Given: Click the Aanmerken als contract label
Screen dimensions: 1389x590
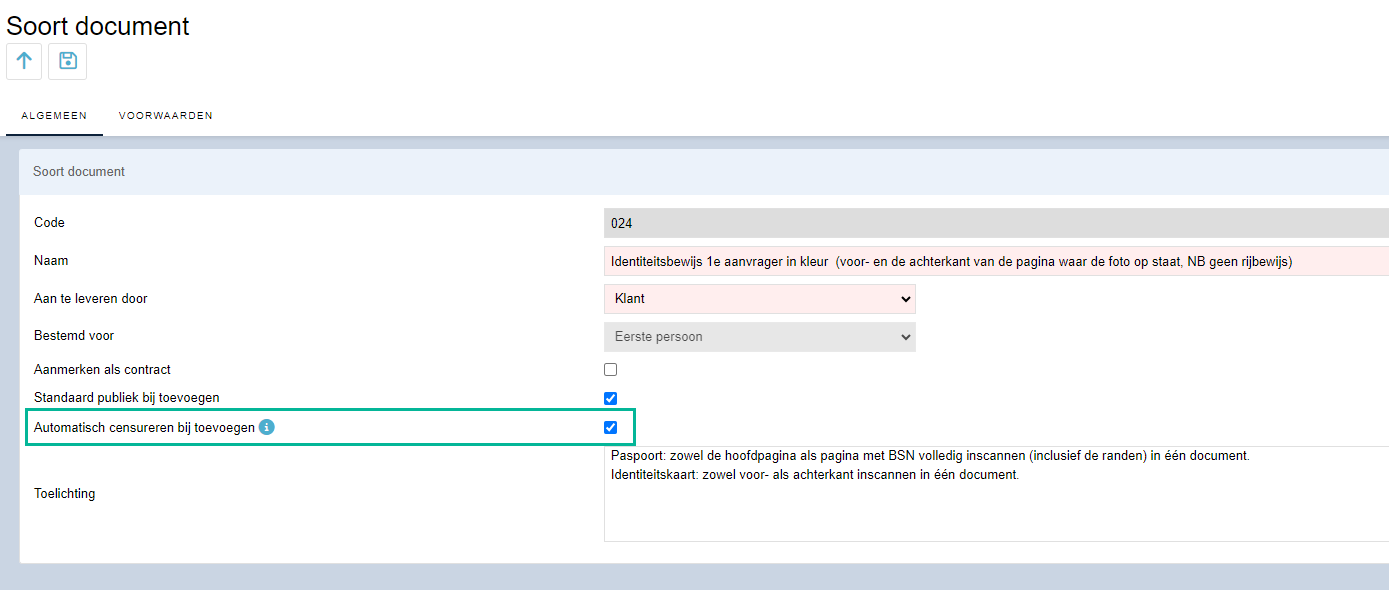Looking at the screenshot, I should pos(102,370).
